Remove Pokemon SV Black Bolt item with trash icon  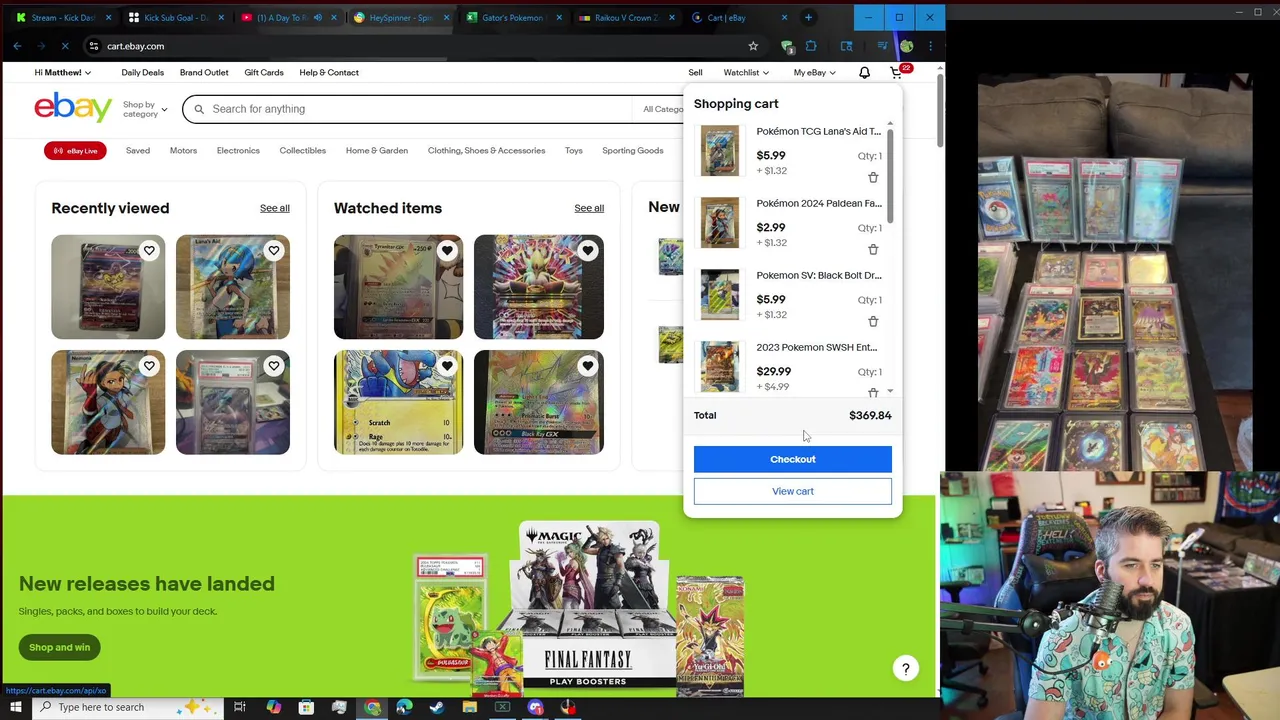873,322
